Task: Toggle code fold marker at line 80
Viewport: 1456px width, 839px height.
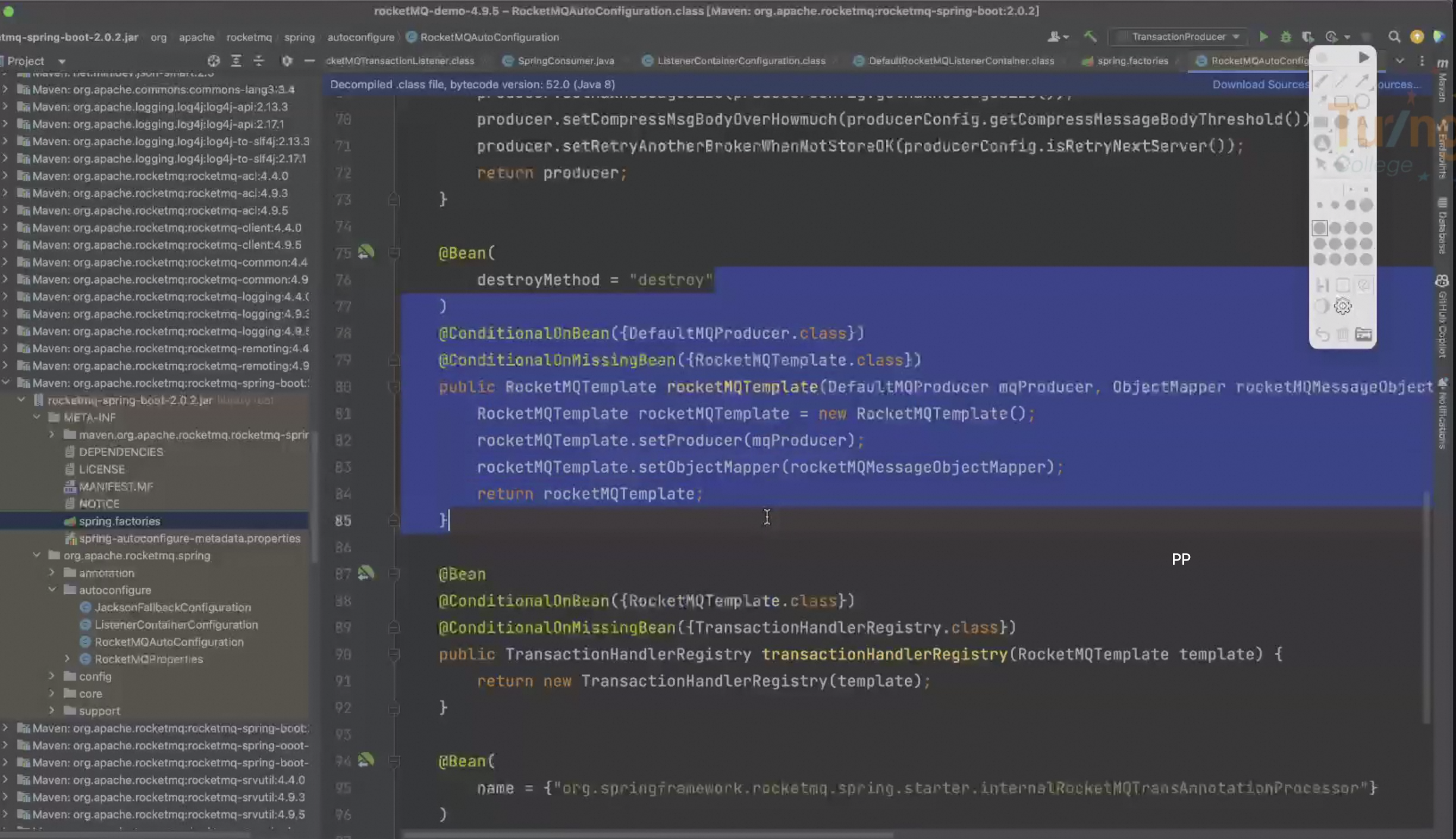Action: [x=393, y=387]
